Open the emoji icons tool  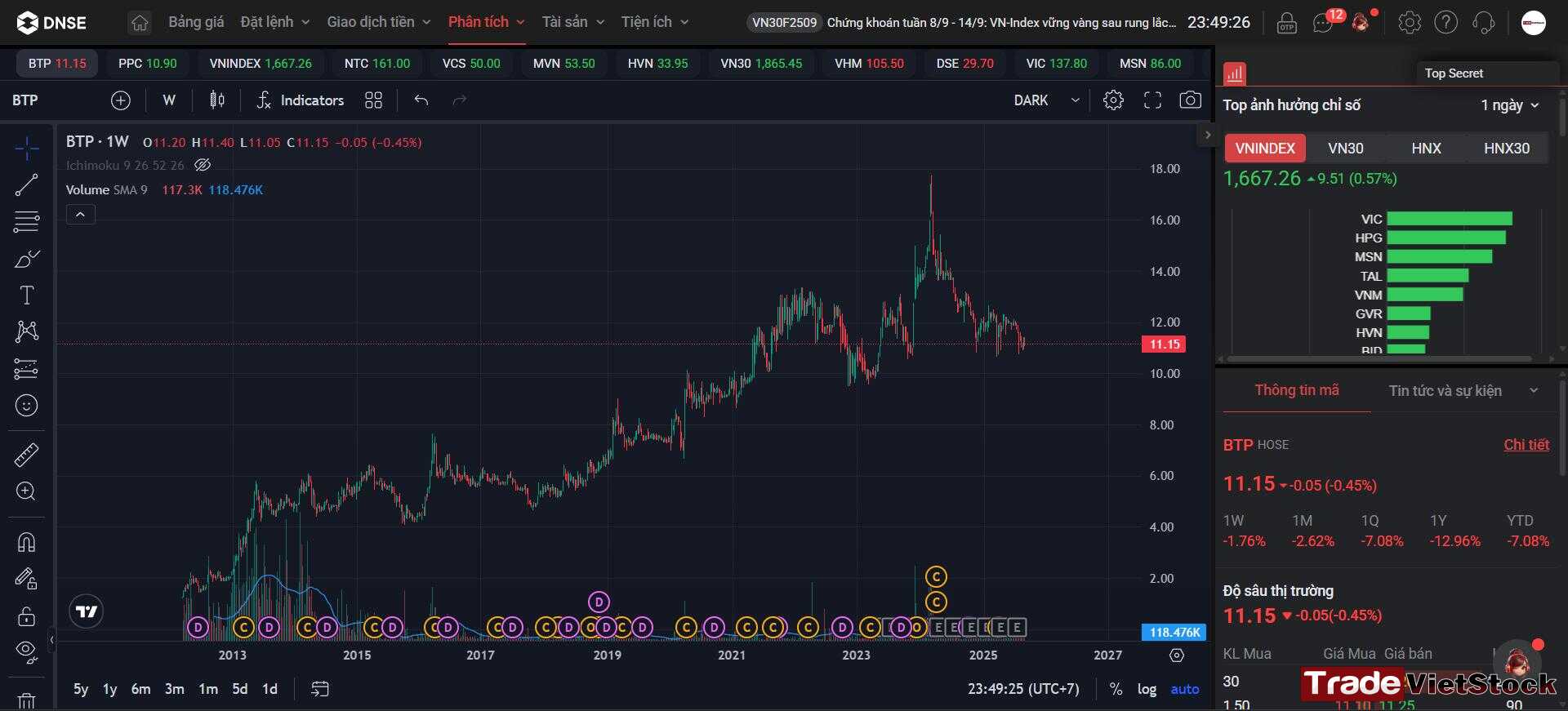tap(26, 406)
